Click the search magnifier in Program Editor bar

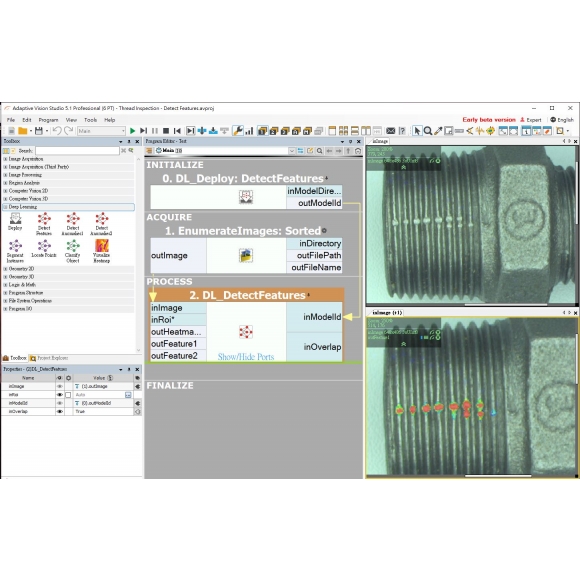click(320, 151)
